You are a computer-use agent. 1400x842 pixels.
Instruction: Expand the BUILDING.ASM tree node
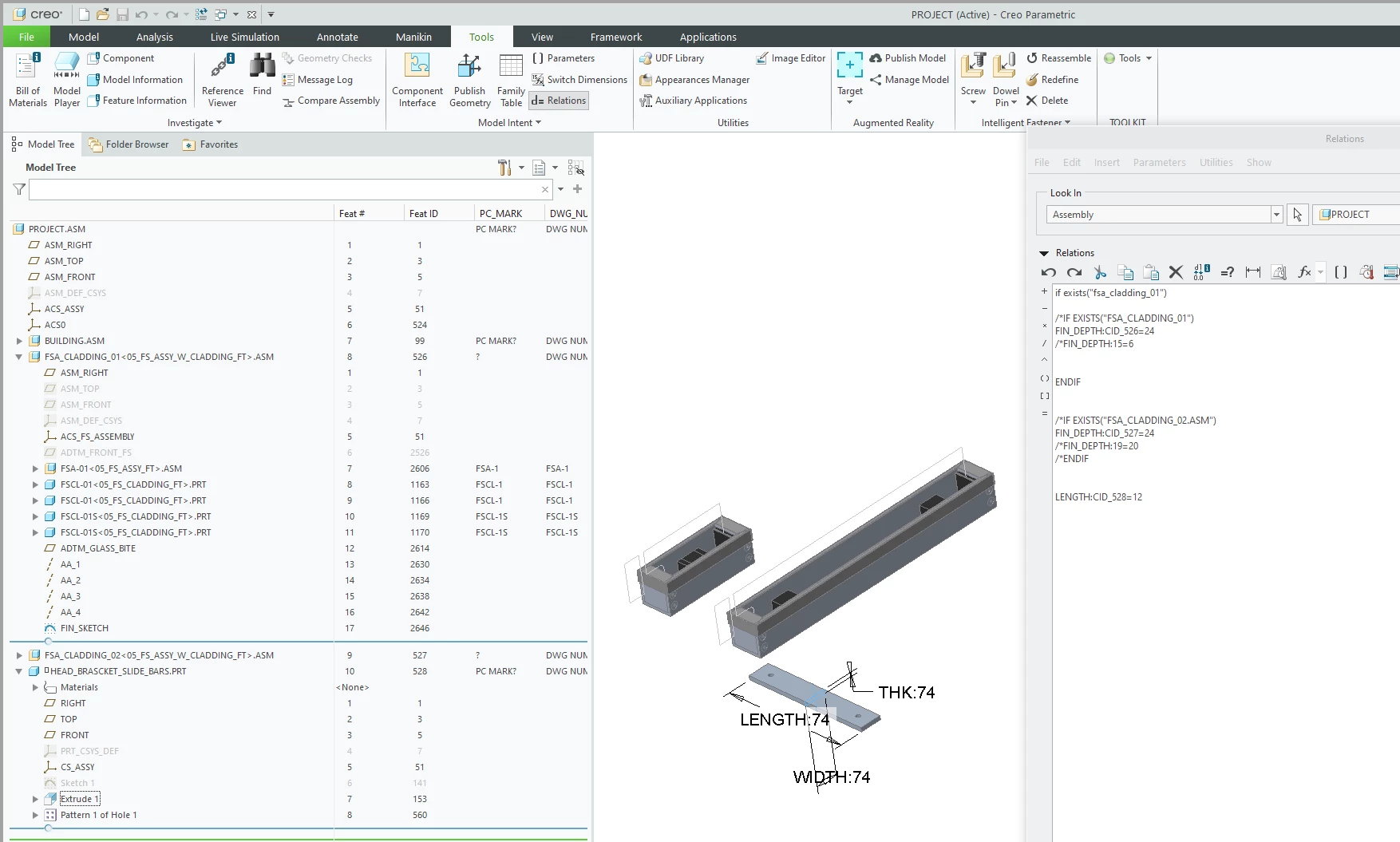(19, 341)
